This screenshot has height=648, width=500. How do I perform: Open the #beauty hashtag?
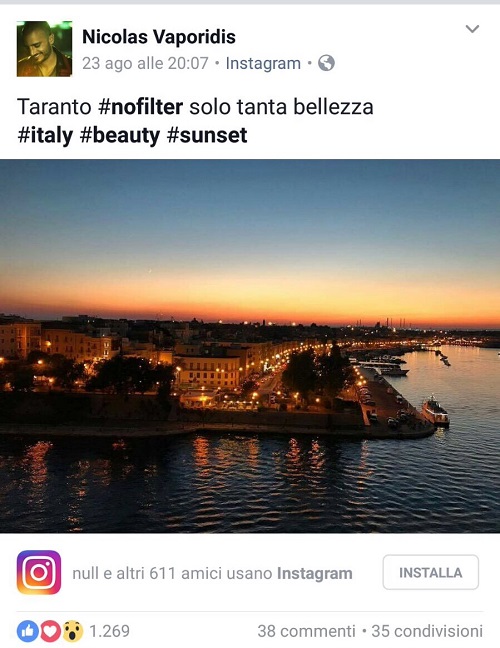(x=120, y=136)
